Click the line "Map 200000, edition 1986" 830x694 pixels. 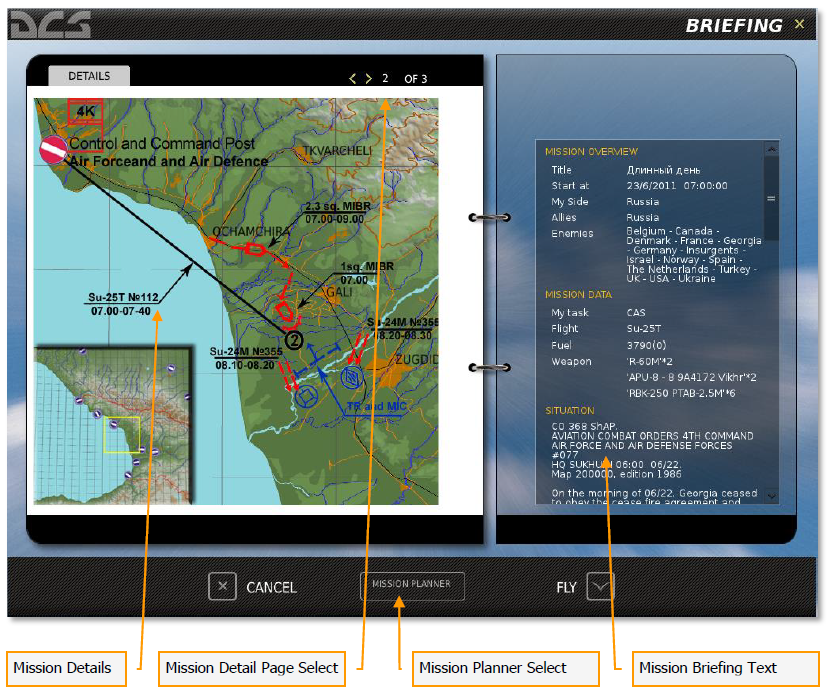click(616, 474)
